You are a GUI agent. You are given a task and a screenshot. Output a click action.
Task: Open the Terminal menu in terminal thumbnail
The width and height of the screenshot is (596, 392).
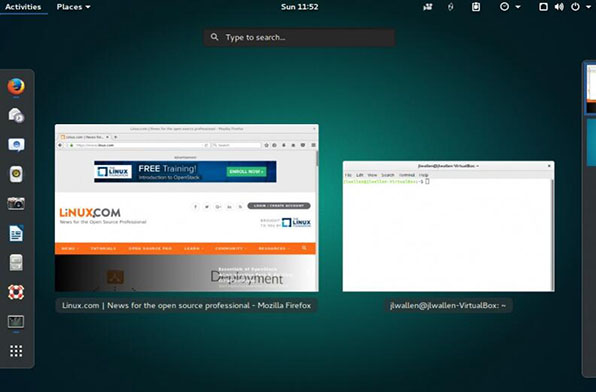click(x=407, y=175)
